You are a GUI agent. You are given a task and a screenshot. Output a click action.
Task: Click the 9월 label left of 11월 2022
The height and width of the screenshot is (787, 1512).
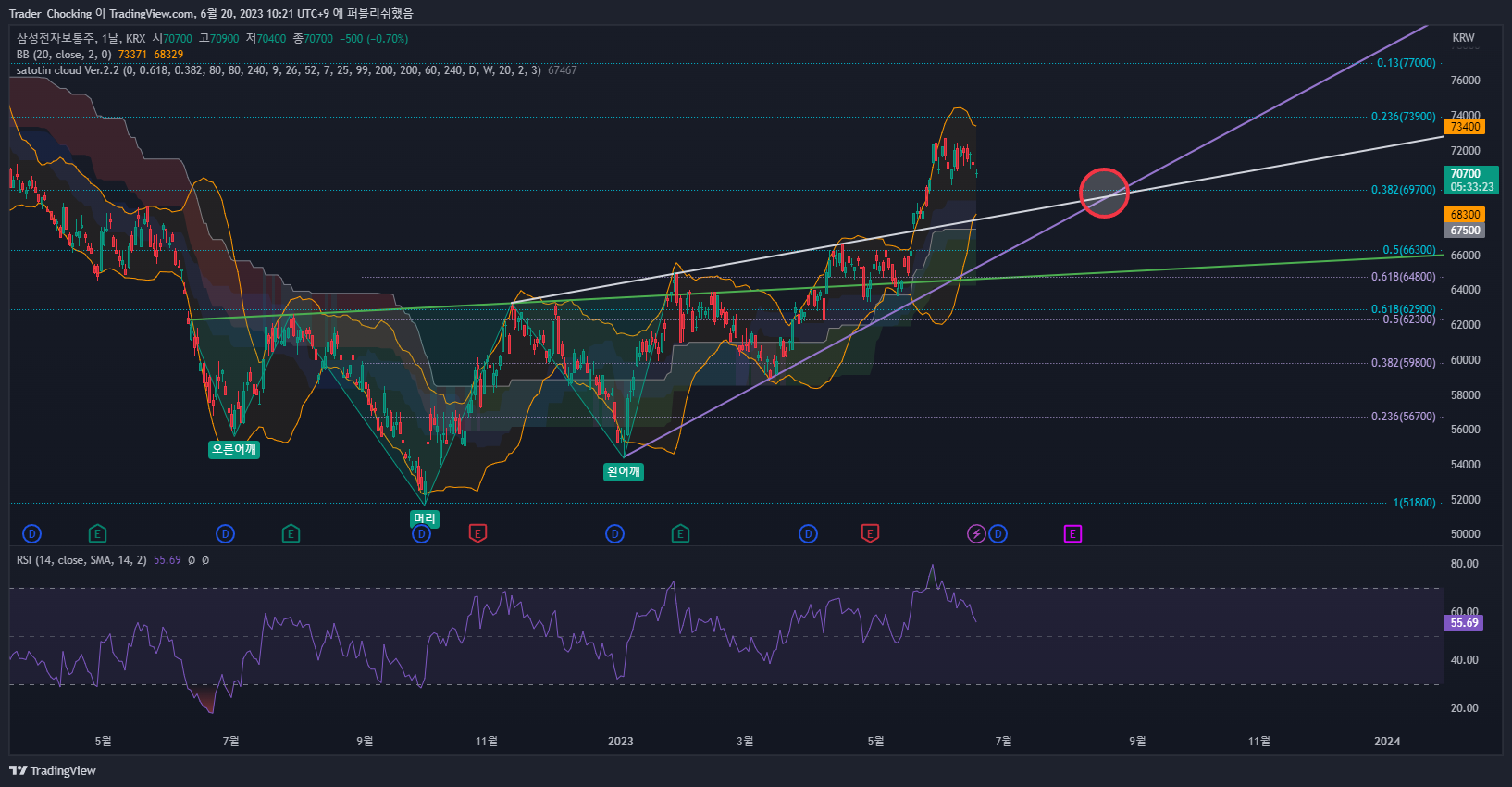tap(365, 742)
